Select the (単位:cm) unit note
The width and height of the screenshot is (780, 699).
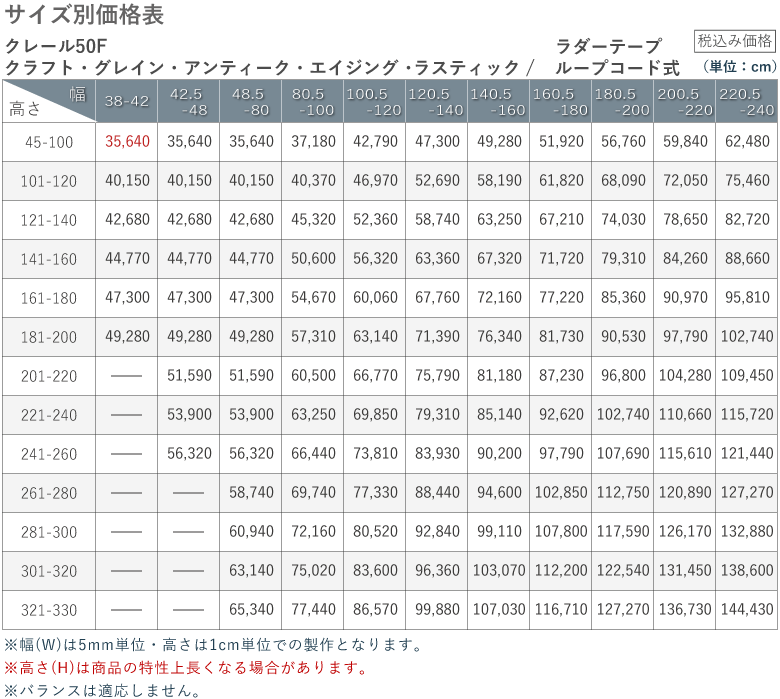point(739,66)
